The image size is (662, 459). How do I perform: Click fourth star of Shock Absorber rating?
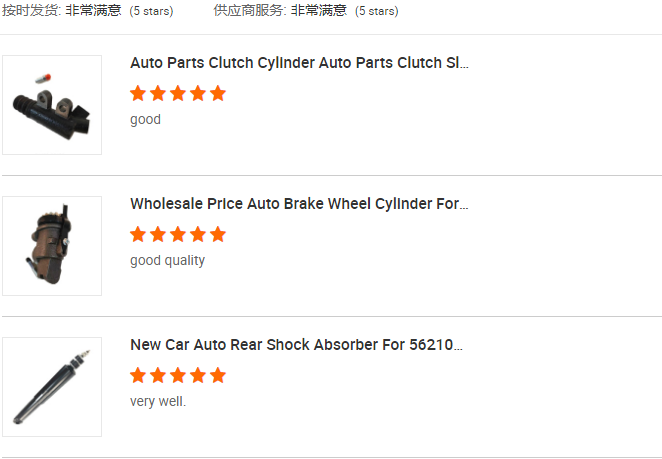coord(198,376)
